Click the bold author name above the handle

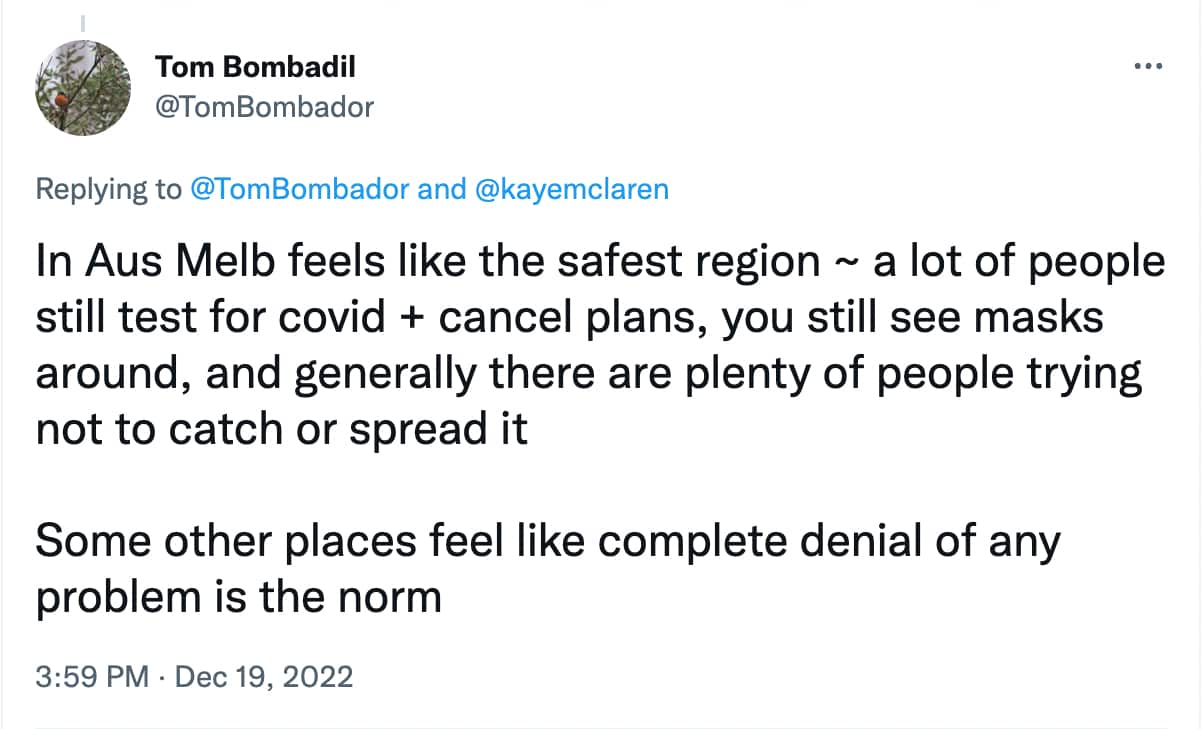[x=256, y=66]
